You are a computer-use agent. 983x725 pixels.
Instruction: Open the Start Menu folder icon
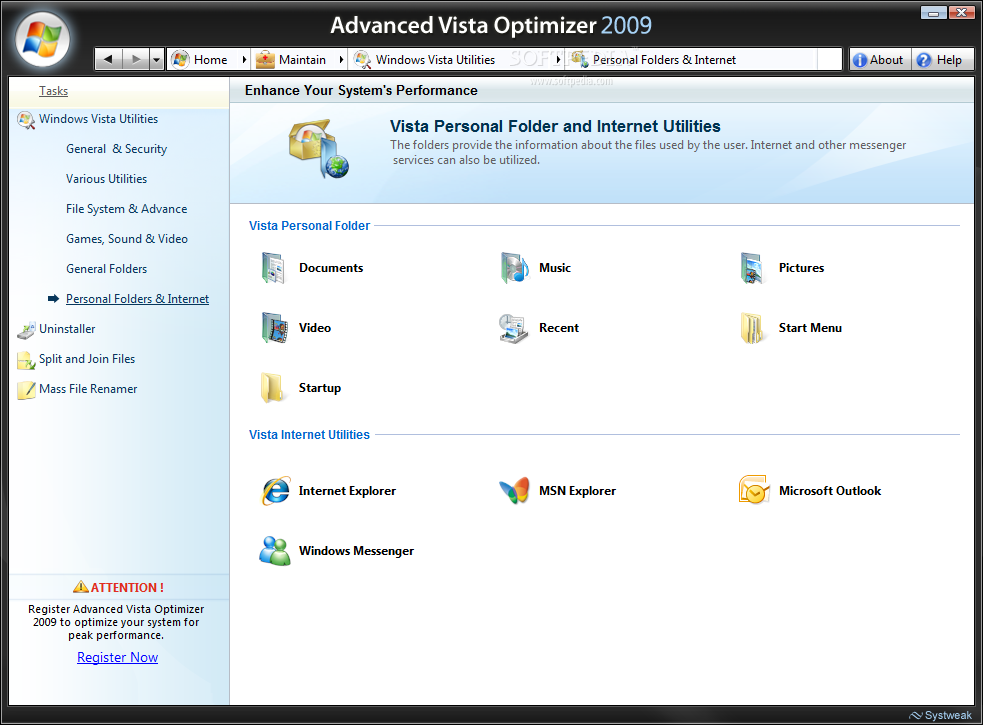(x=752, y=328)
